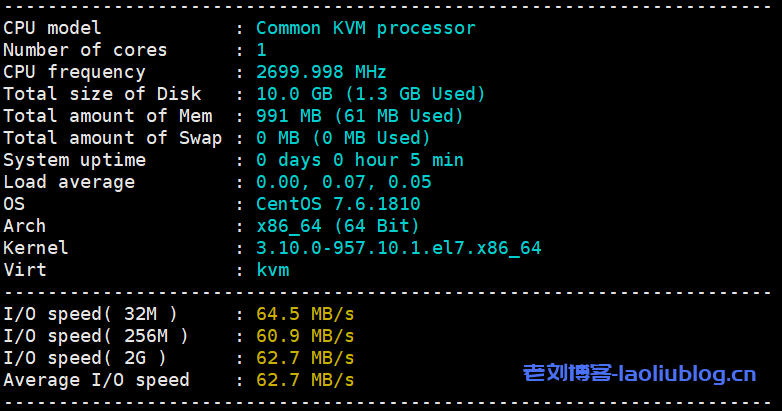The width and height of the screenshot is (782, 411).
Task: Click the OS value CentOS 7.6.1810
Action: (338, 204)
